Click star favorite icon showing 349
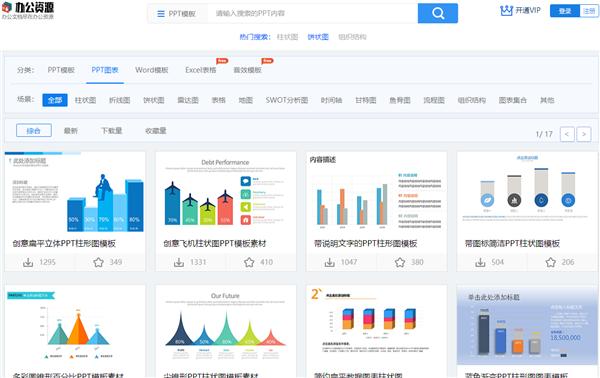The width and height of the screenshot is (600, 378). pyautogui.click(x=98, y=262)
